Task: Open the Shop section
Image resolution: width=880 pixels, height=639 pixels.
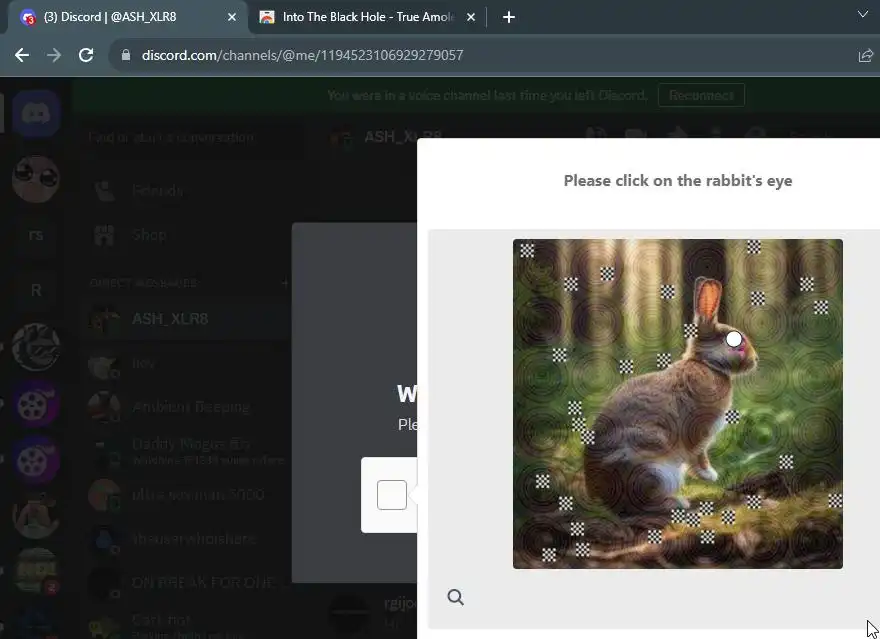Action: [x=185, y=235]
